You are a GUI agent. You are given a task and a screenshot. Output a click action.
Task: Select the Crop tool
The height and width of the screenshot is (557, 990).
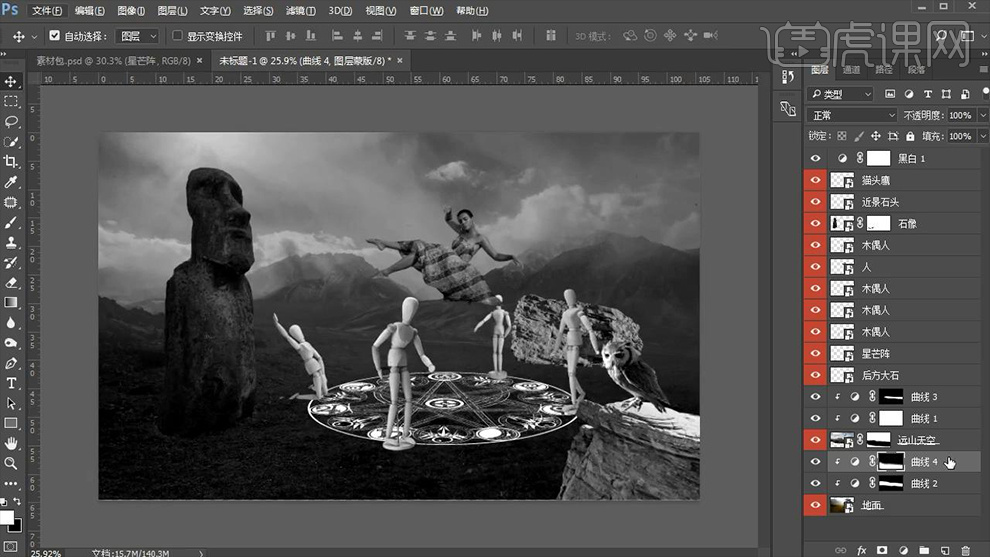click(11, 162)
